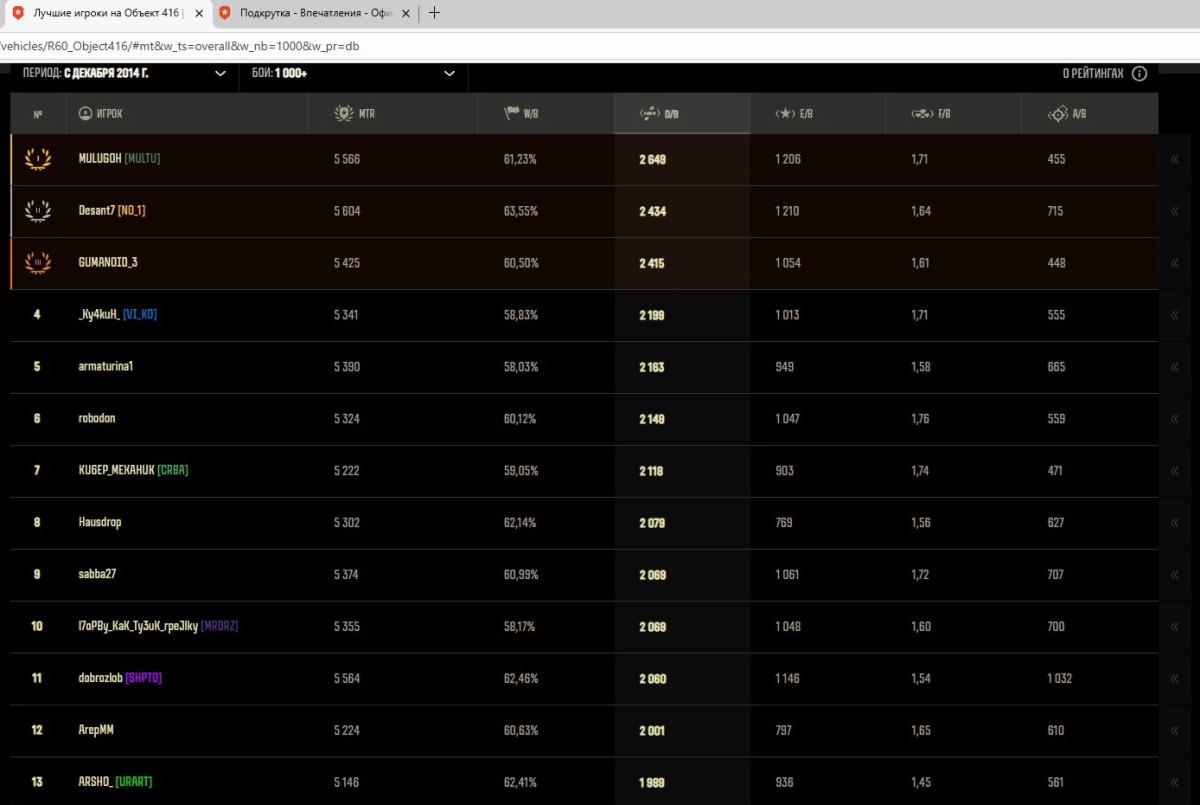Click the bronze laurel rank icon for GUMANOID_3
The height and width of the screenshot is (805, 1200).
(x=37, y=263)
